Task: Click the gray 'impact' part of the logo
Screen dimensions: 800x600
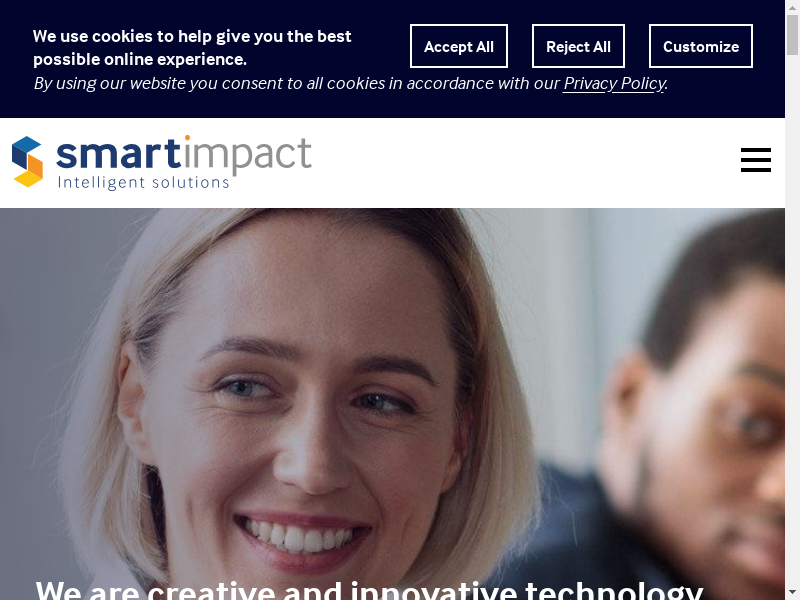Action: [247, 155]
